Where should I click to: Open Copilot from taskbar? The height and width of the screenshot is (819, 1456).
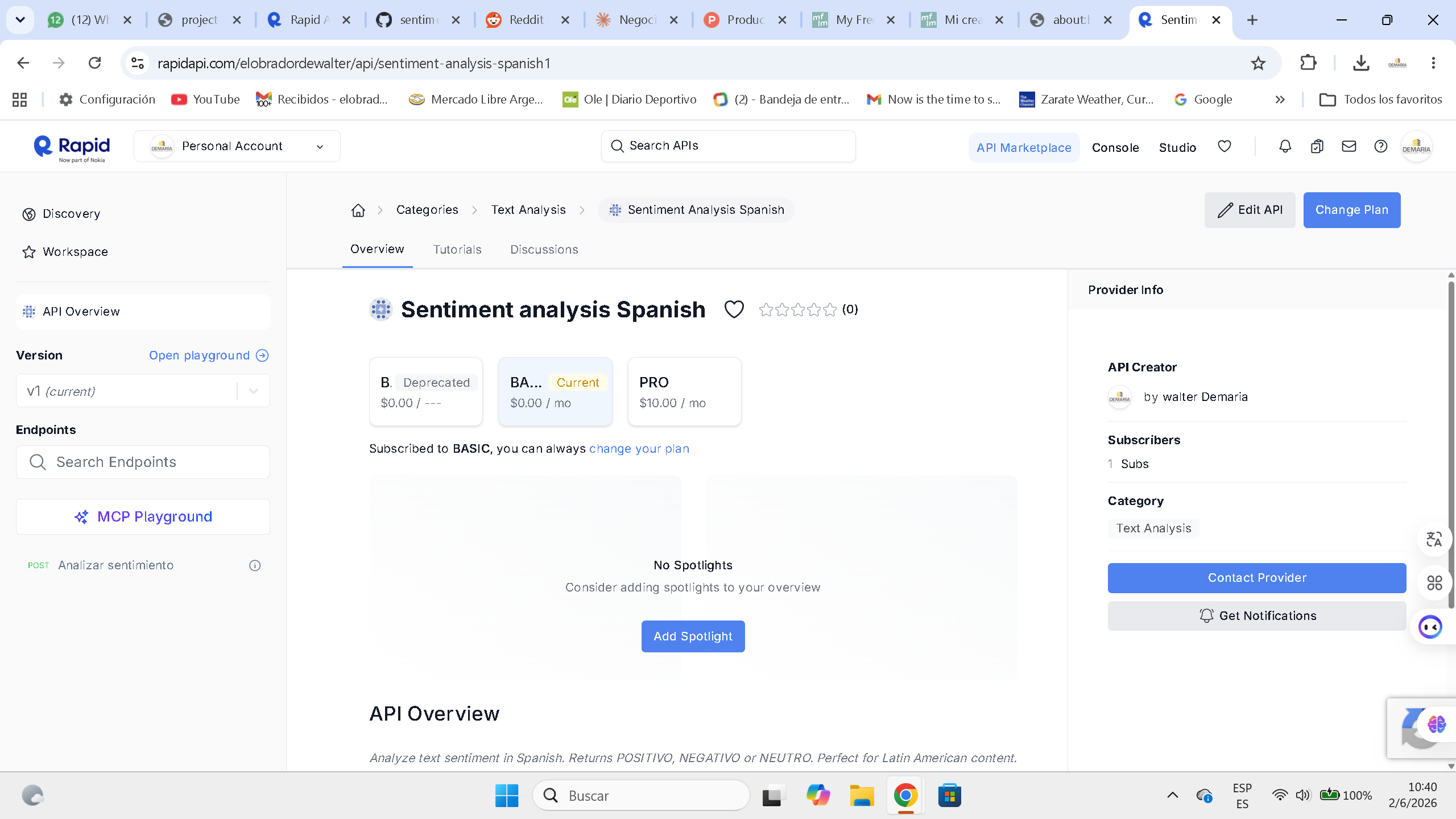click(818, 795)
